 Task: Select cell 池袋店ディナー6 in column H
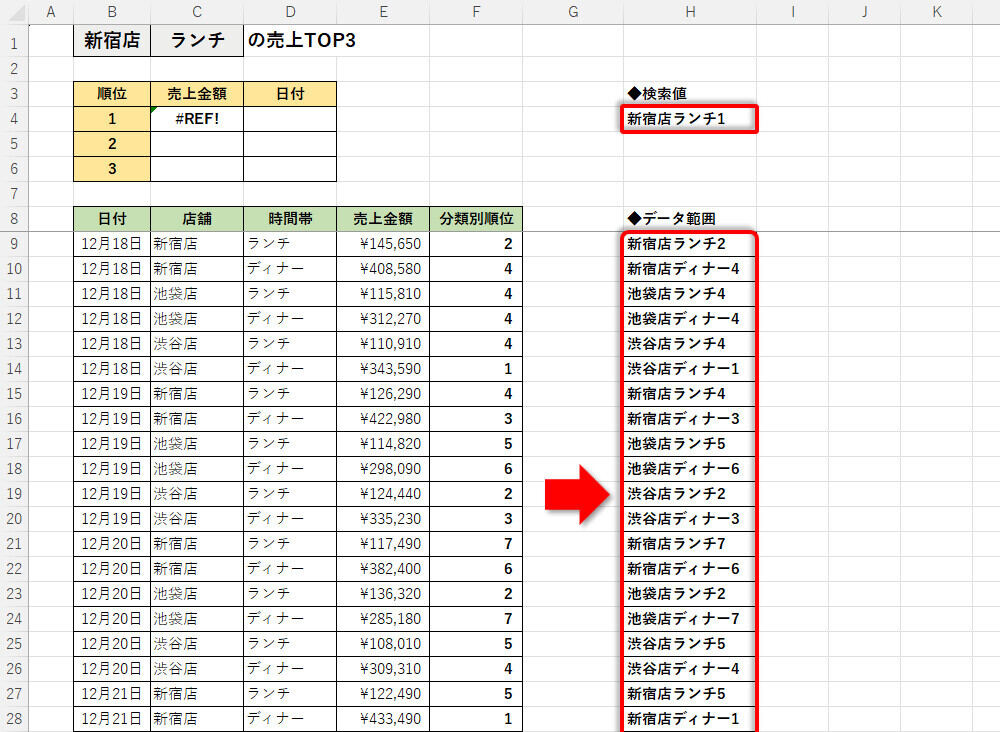690,469
